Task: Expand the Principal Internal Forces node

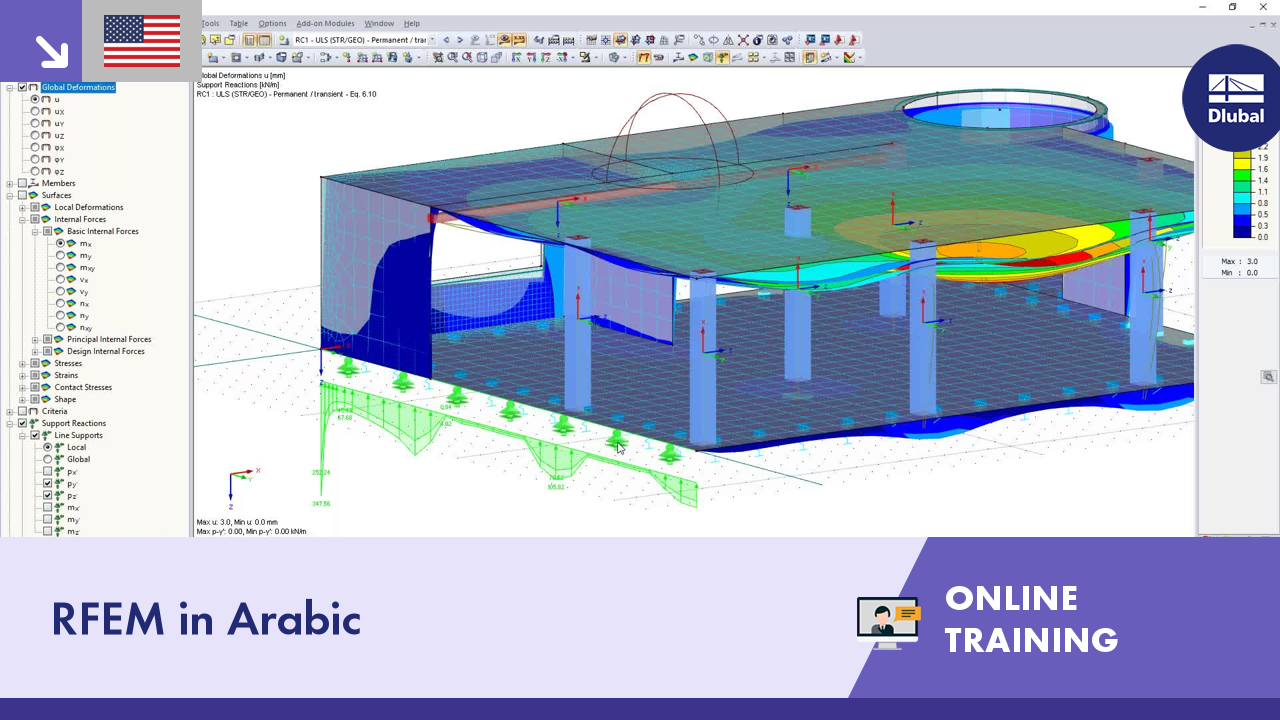Action: (x=37, y=339)
